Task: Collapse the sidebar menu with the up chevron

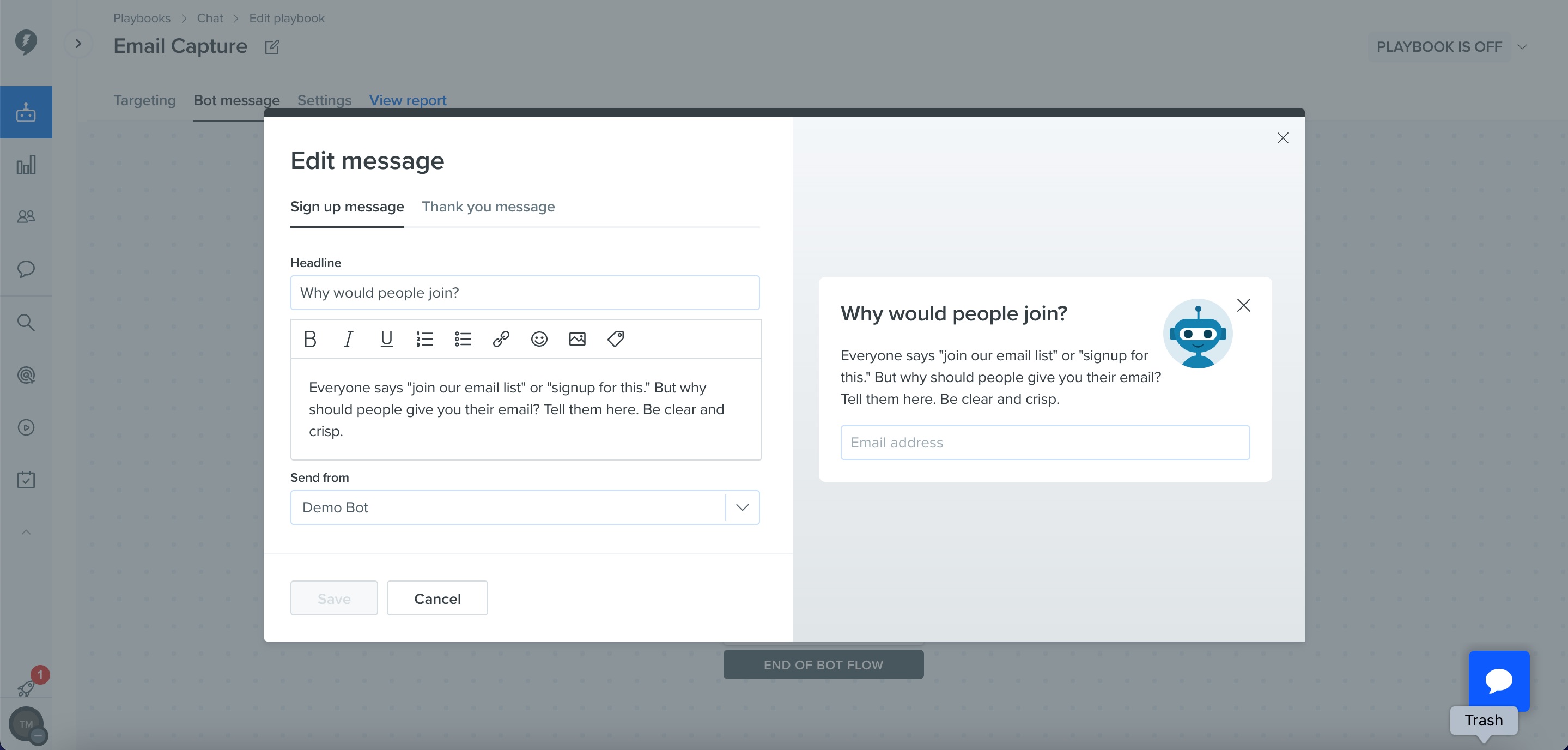Action: click(26, 532)
